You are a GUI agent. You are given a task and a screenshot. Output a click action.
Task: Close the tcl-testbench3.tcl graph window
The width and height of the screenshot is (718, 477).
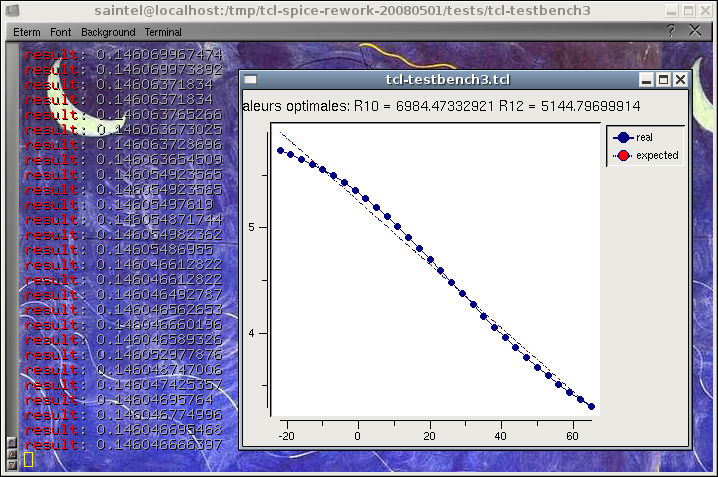(680, 80)
